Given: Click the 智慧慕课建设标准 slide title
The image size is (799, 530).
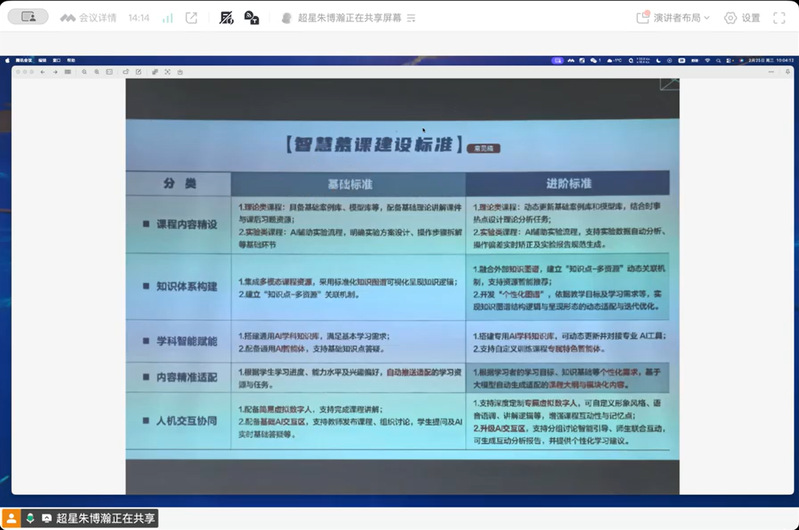Looking at the screenshot, I should [x=377, y=144].
